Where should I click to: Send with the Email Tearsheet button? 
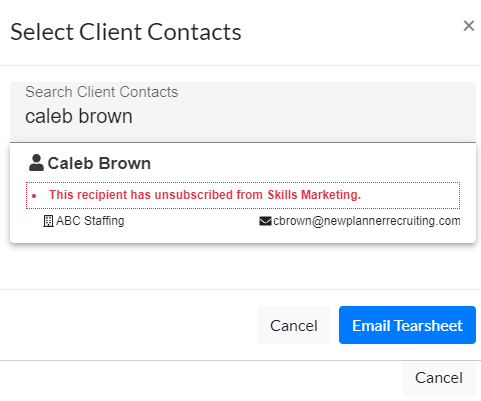tap(407, 325)
